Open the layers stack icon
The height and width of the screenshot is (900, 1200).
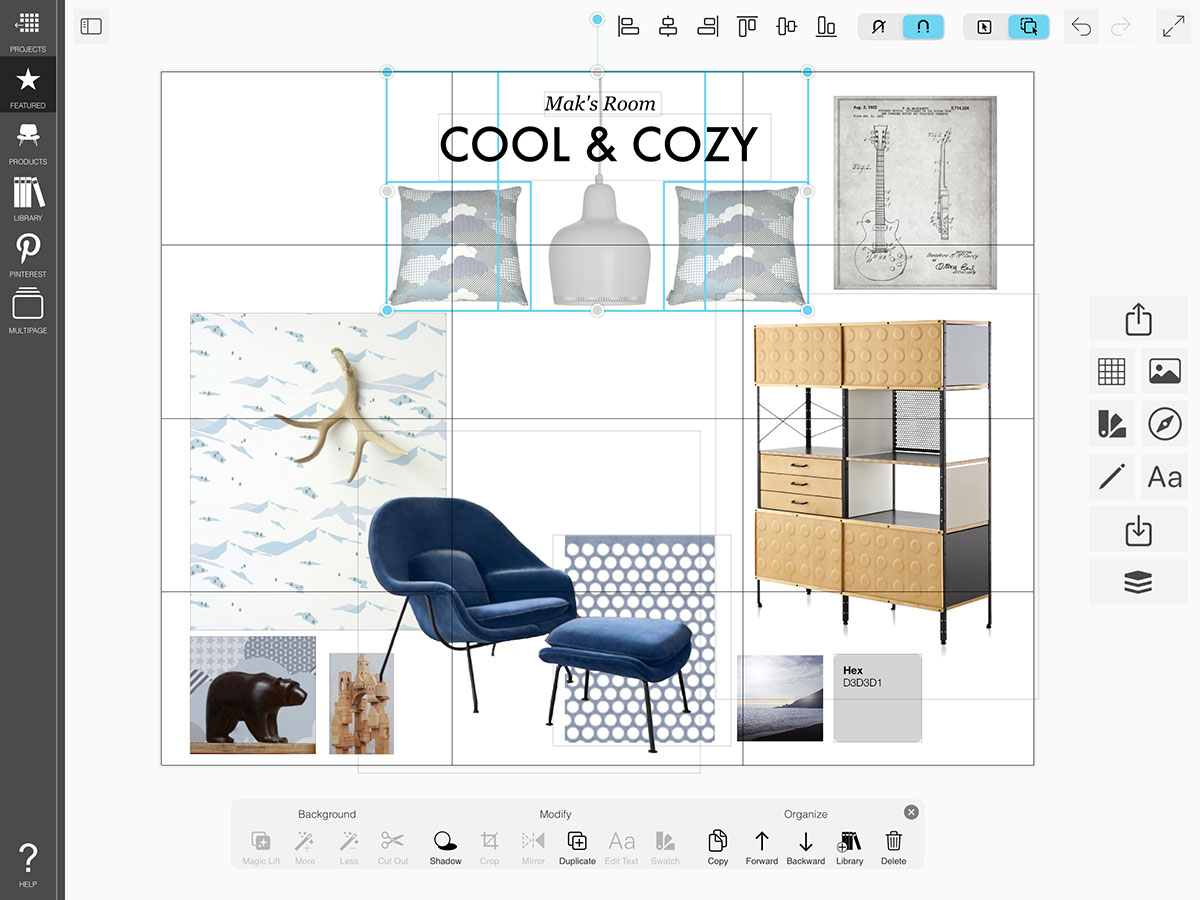click(1138, 583)
